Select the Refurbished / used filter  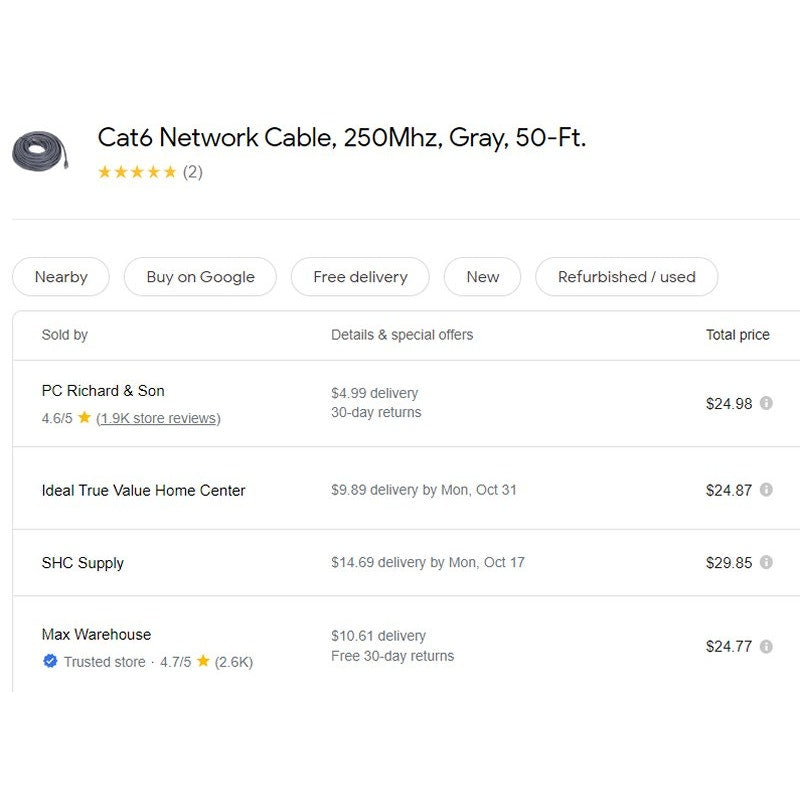pyautogui.click(x=626, y=277)
